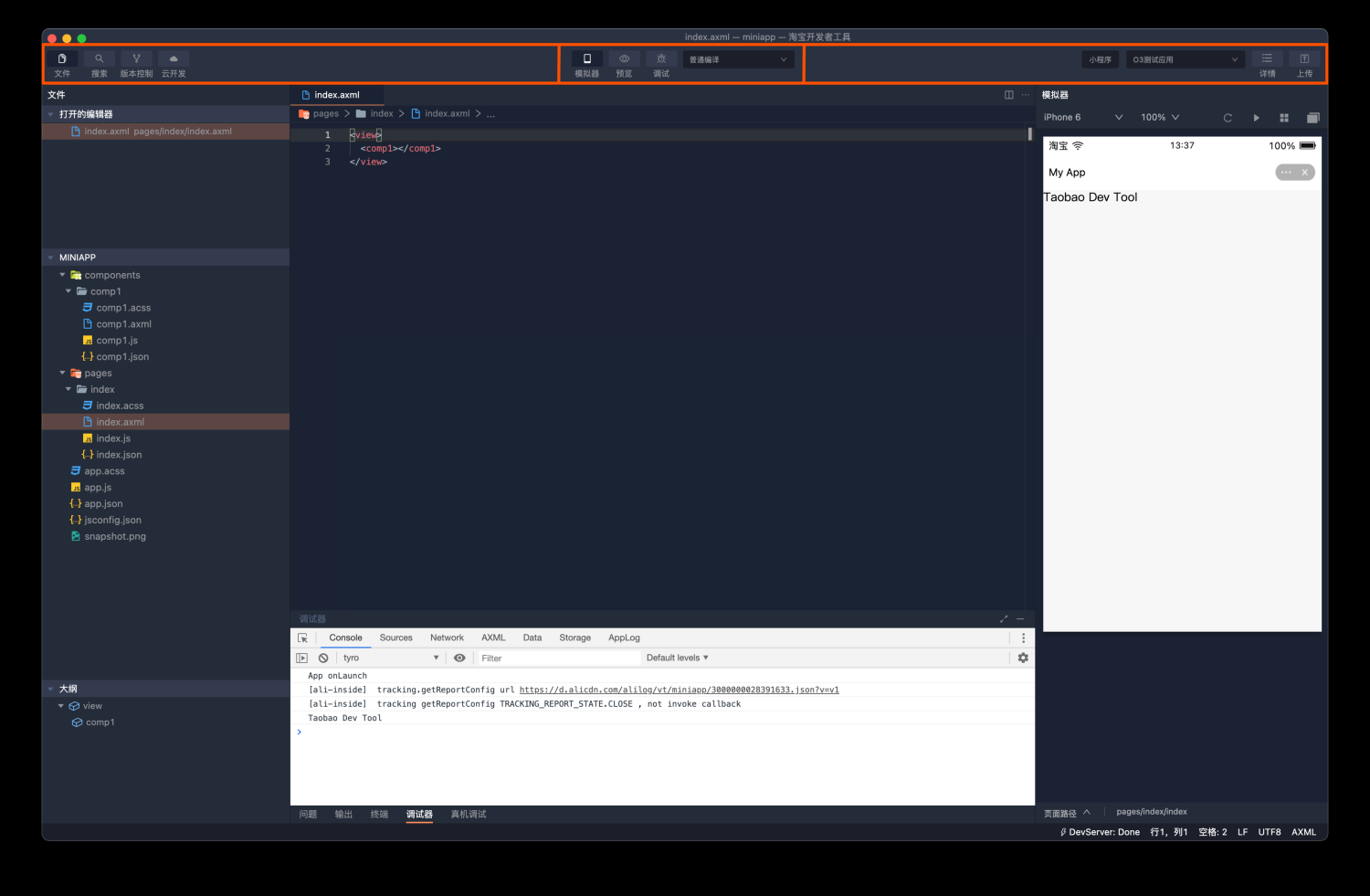Minimize the debugger panel
Image resolution: width=1370 pixels, height=896 pixels.
click(1020, 619)
